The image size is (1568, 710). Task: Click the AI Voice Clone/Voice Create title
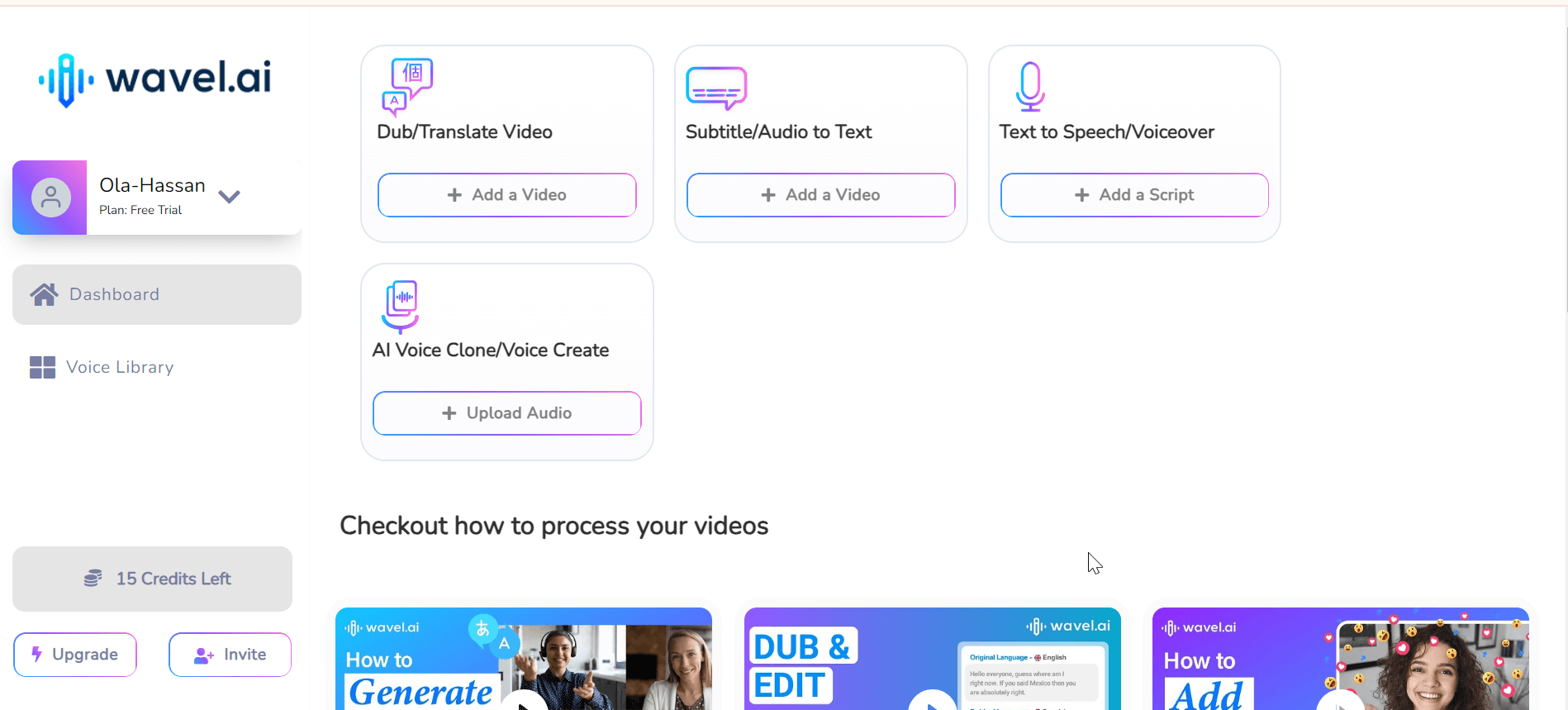pos(491,350)
